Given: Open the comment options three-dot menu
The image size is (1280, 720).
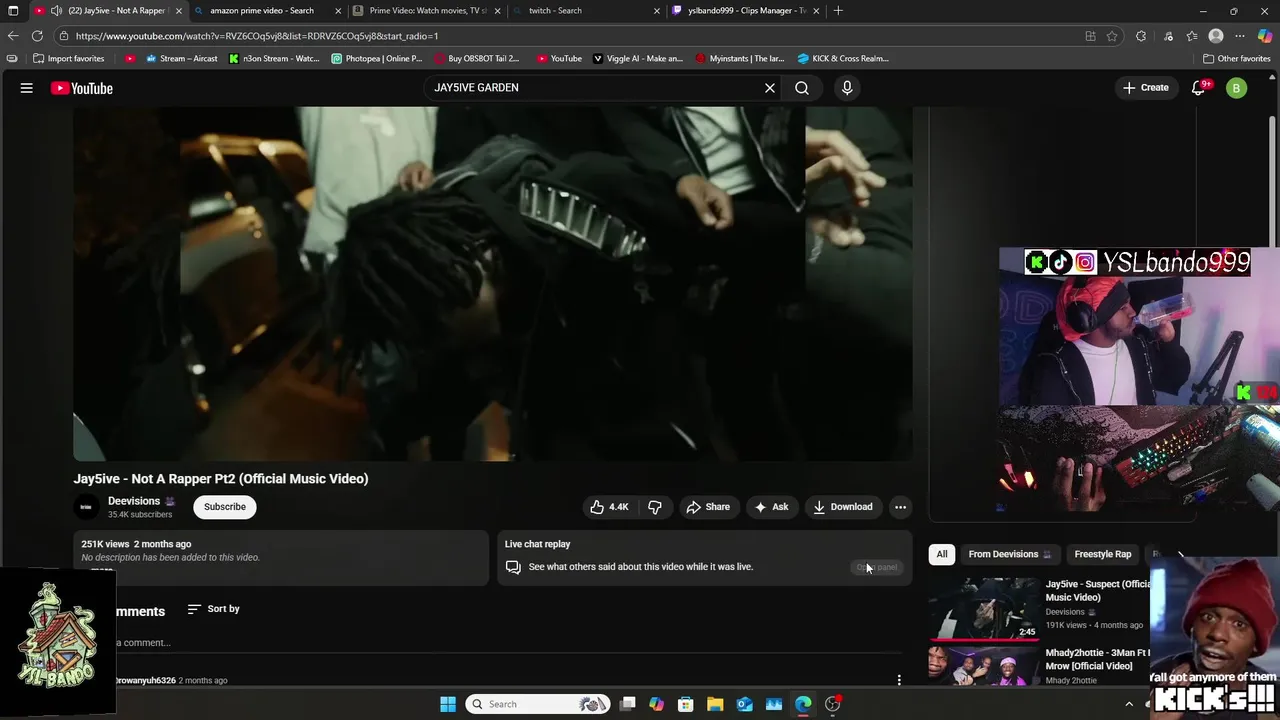Looking at the screenshot, I should [899, 680].
